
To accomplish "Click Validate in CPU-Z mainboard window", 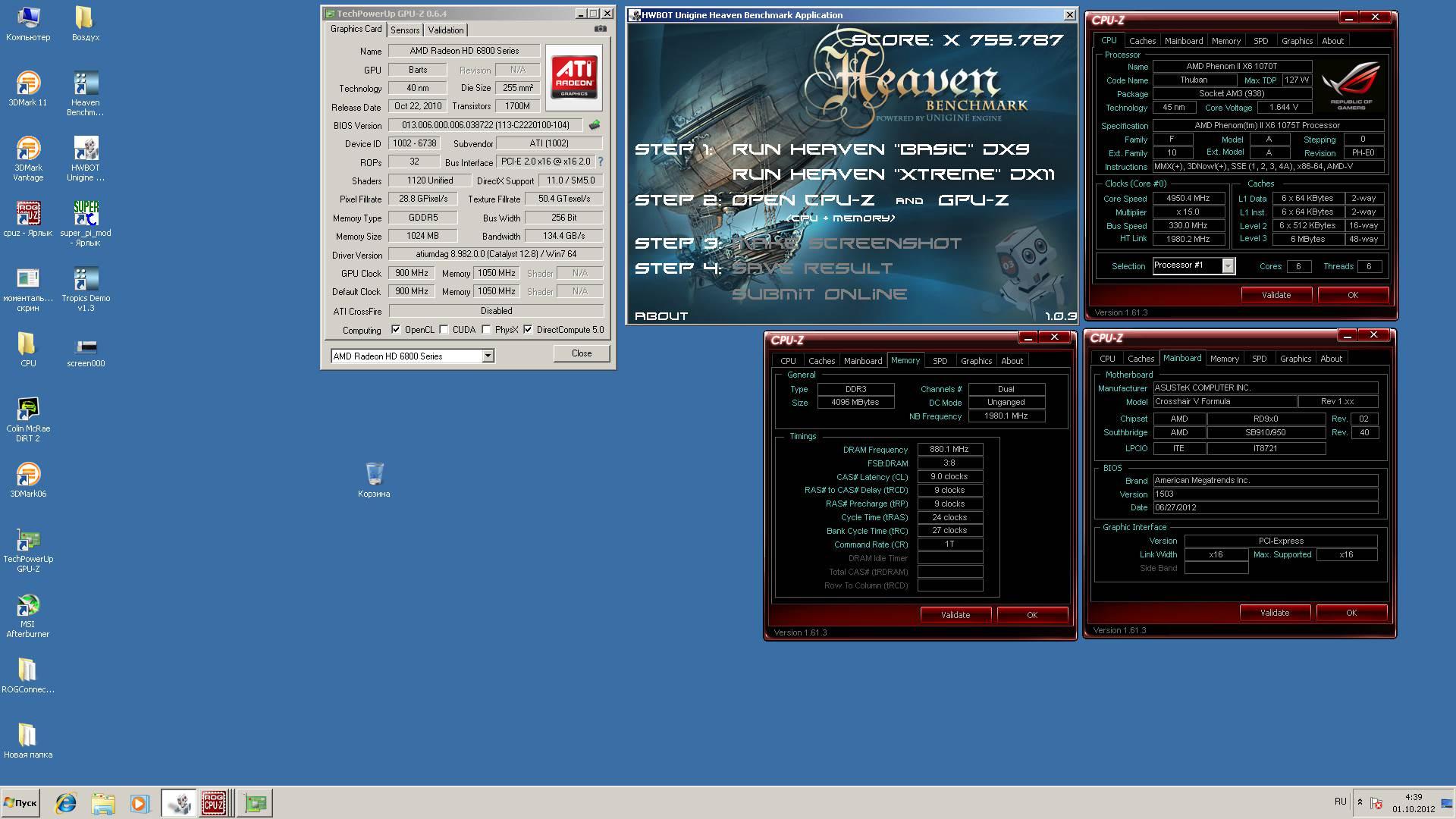I will click(1275, 613).
